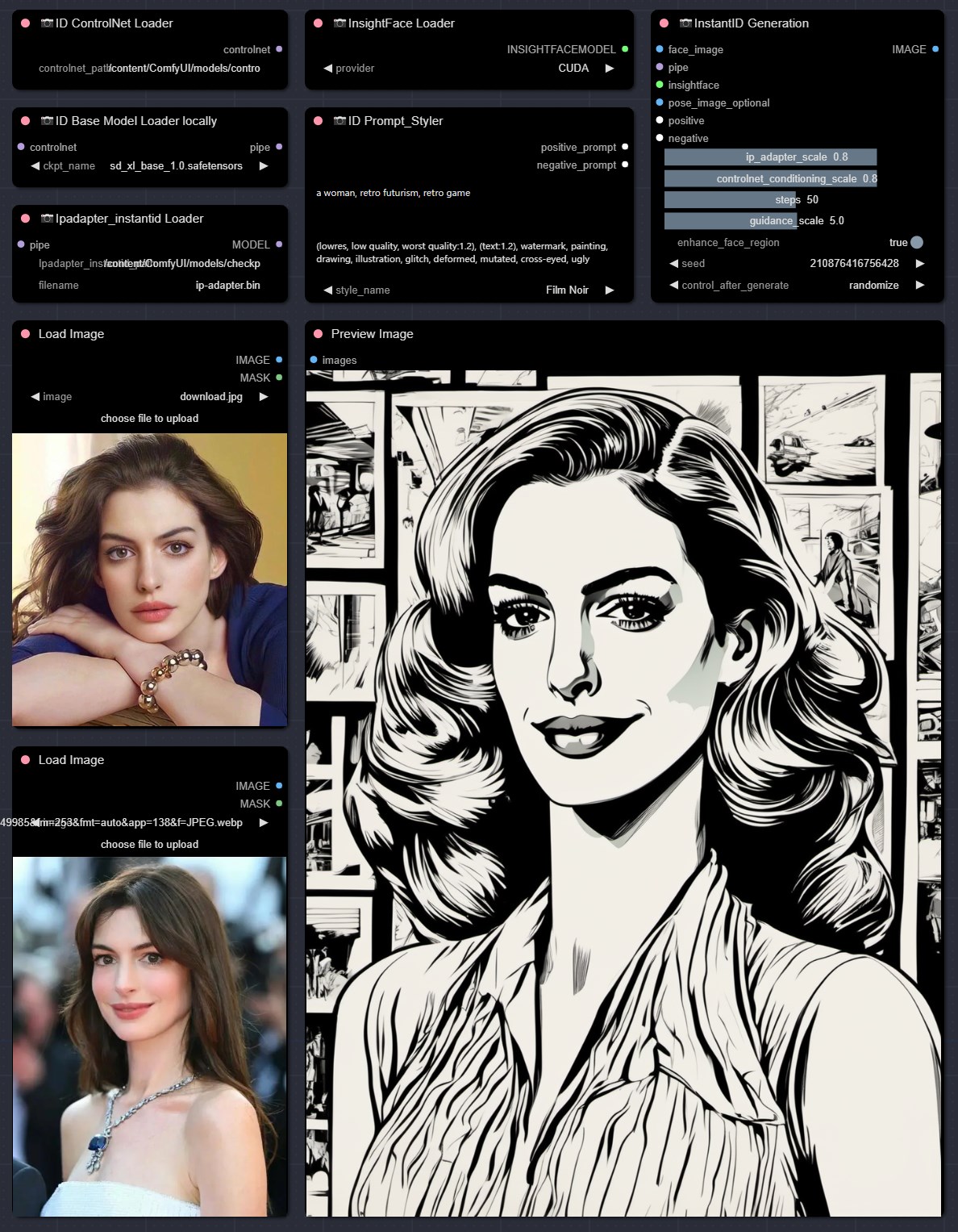Screen dimensions: 958x1232
Task: Click the Ipadapter_instantid Loader collapse dot
Action: click(25, 219)
